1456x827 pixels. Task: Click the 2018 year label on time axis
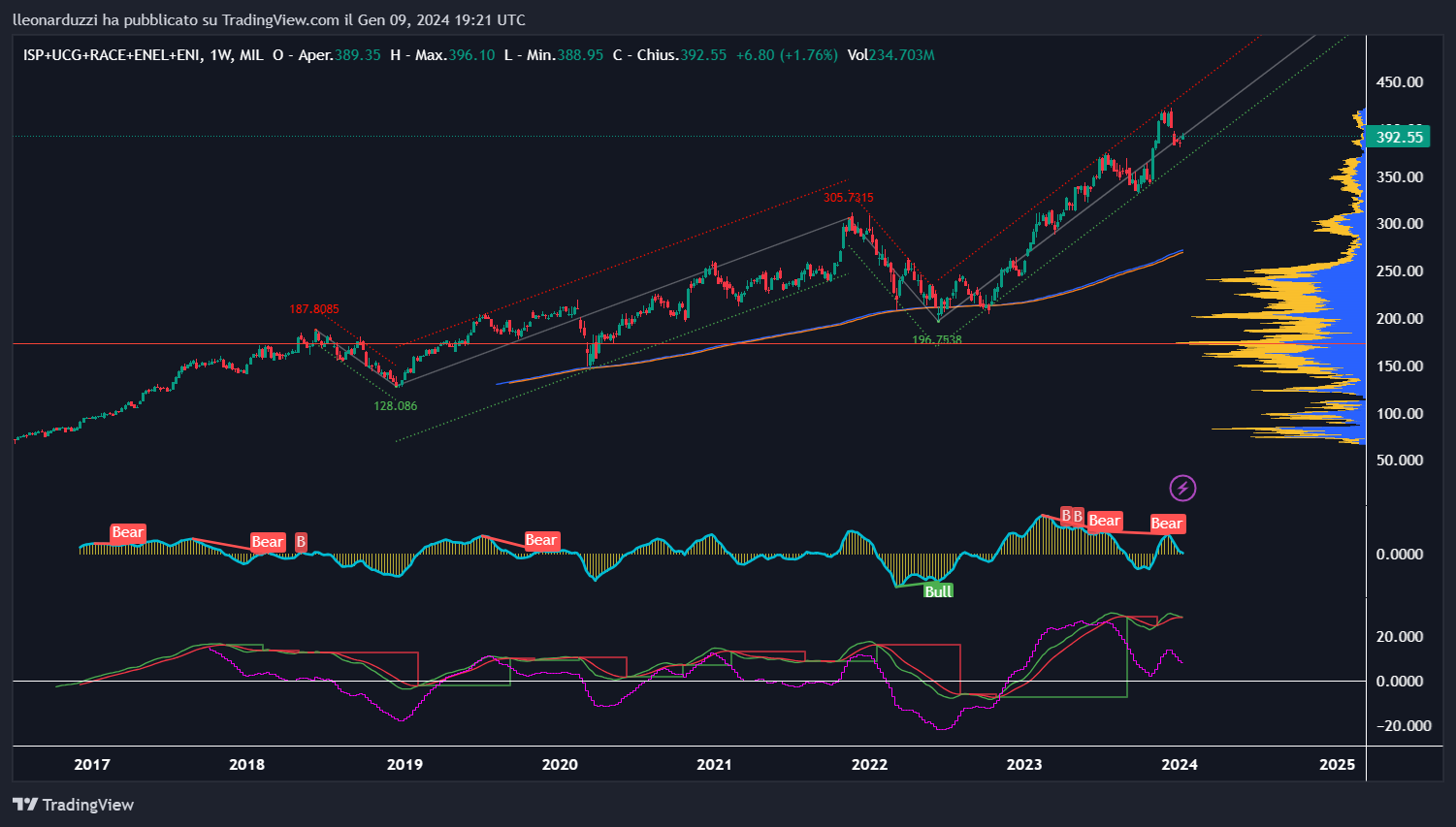tap(247, 765)
